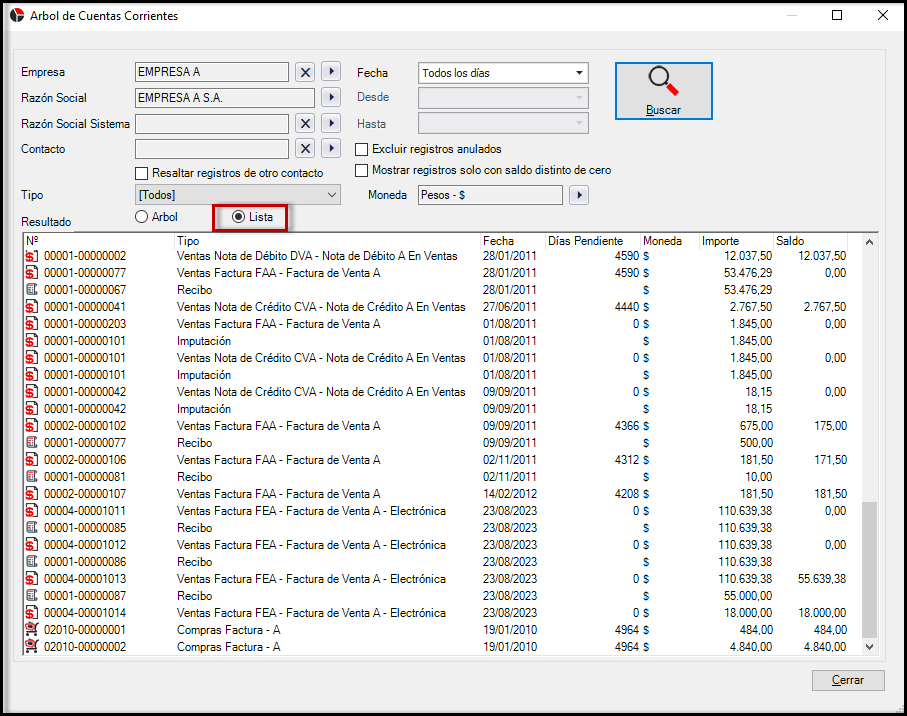Viewport: 907px width, 716px height.
Task: Click receipt icon of Recibo 00001-00000087
Action: (x=32, y=596)
